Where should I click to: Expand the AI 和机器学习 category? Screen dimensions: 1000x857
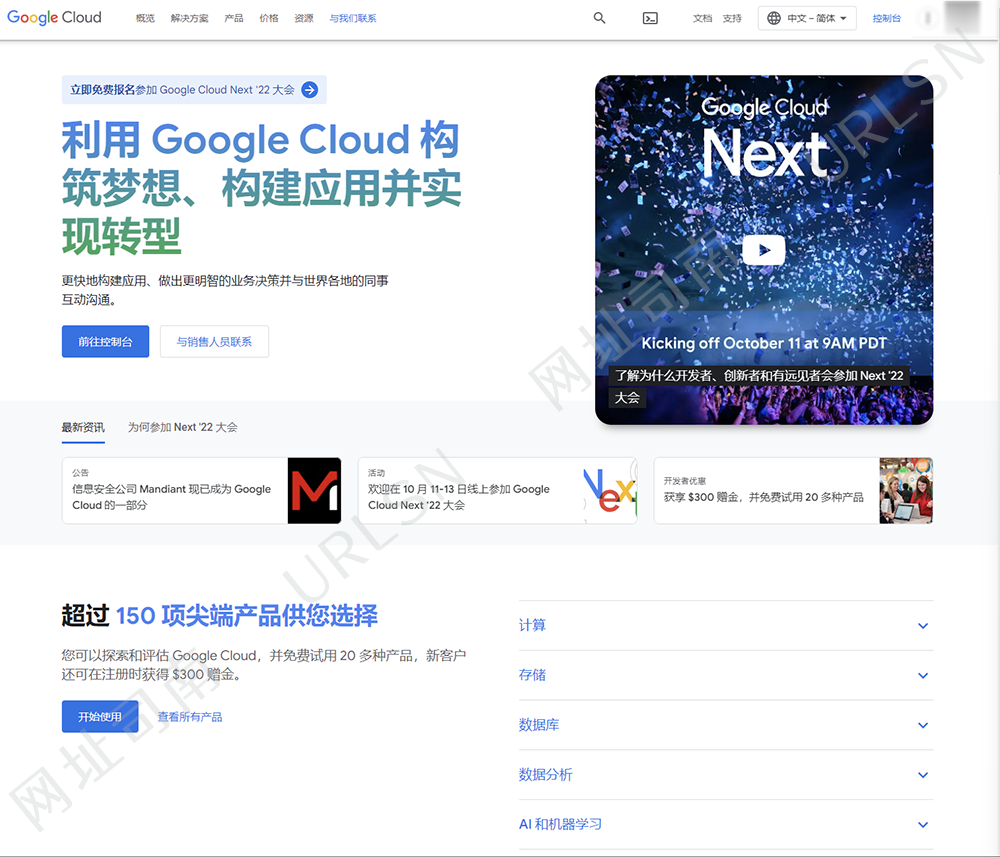pyautogui.click(x=724, y=824)
